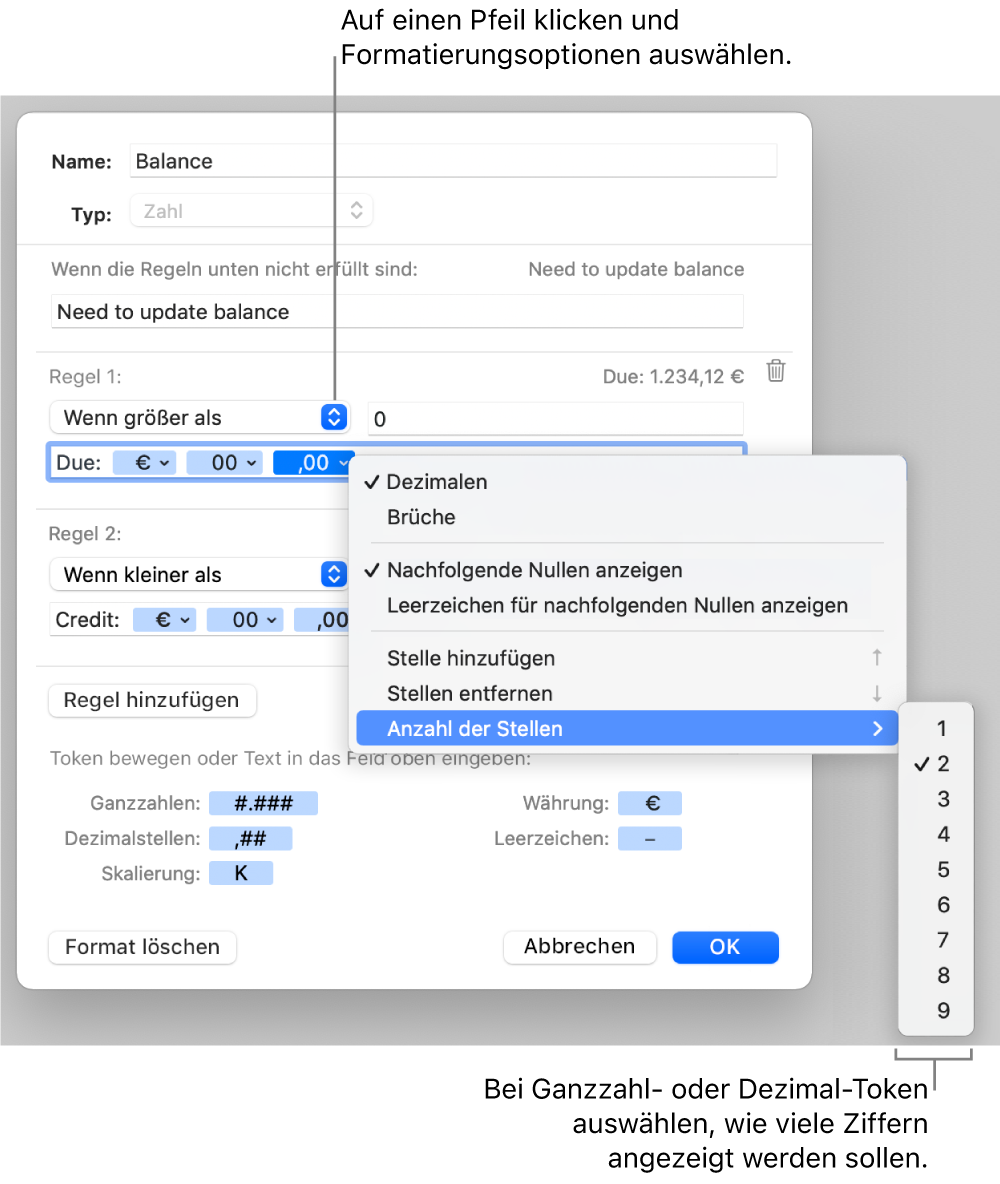Viewport: 1000px width, 1184px height.
Task: Pick the Leerzeichen '–' token
Action: point(650,838)
